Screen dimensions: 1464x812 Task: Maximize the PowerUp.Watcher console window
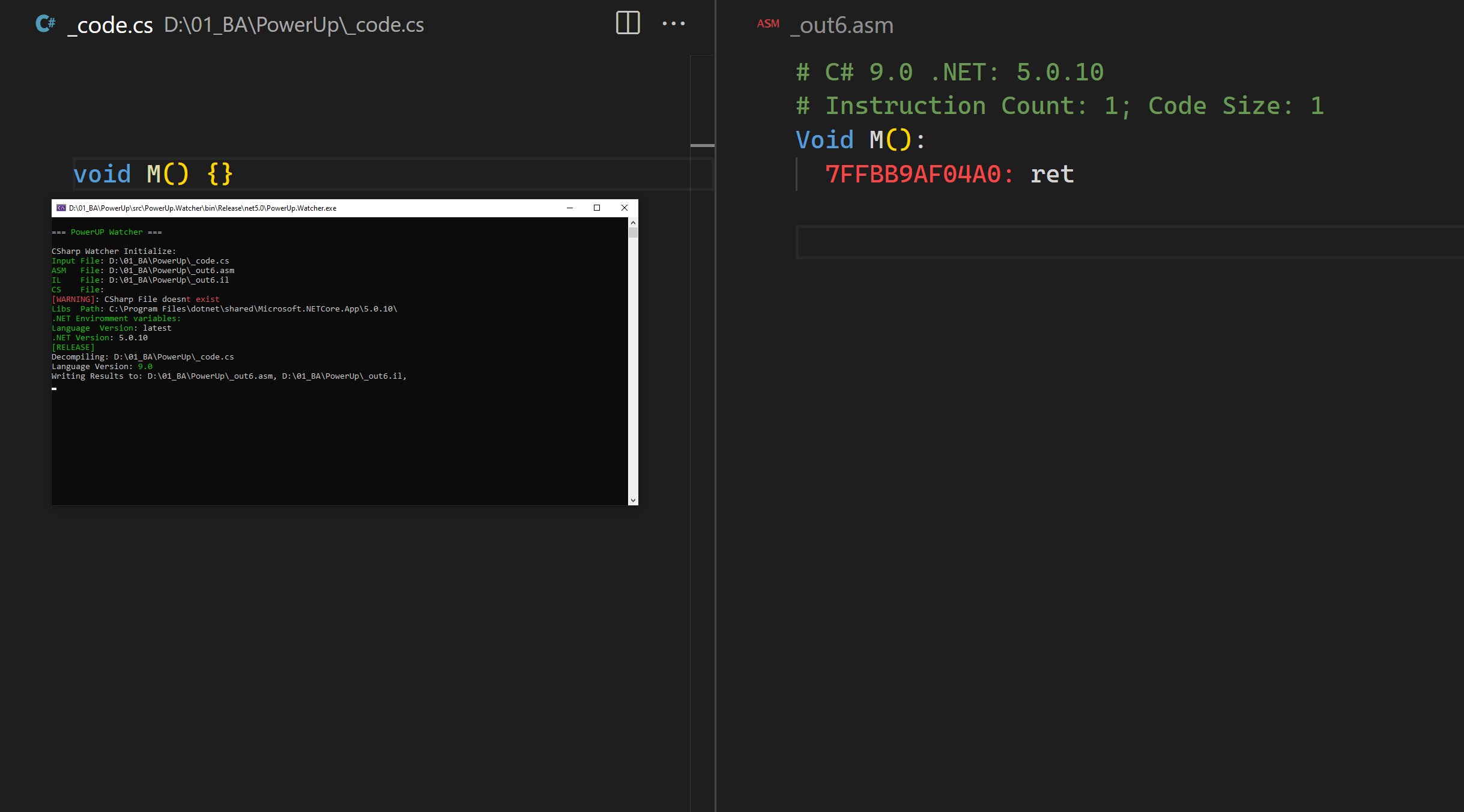597,208
